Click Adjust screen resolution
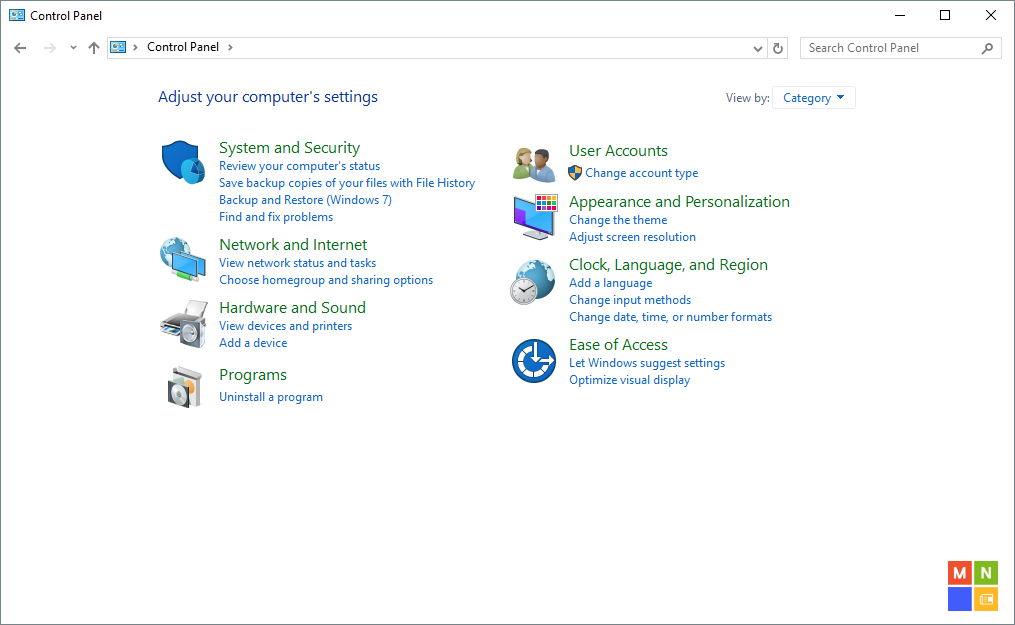This screenshot has height=625, width=1015. coord(632,237)
